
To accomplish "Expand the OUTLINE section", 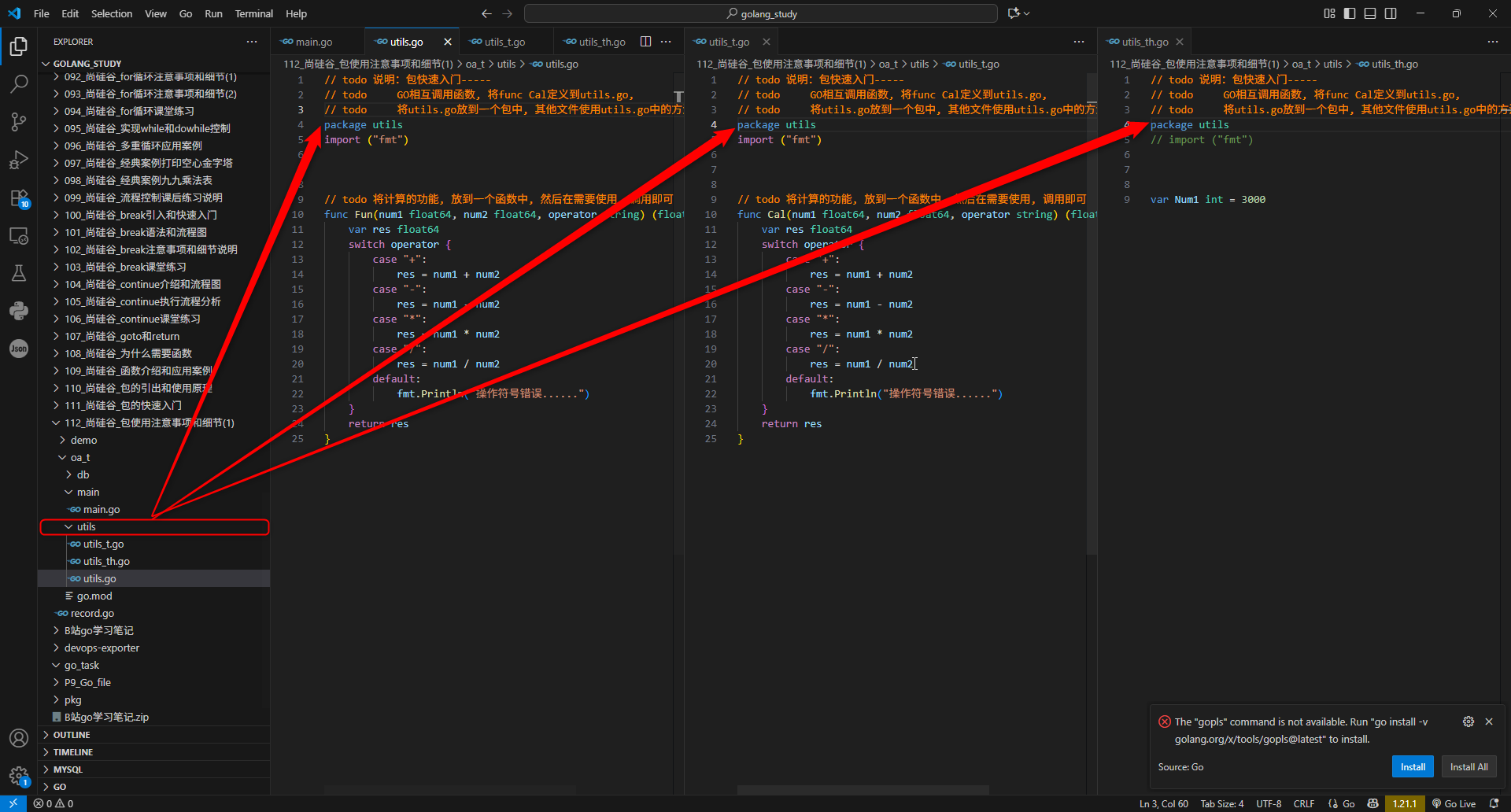I will point(154,735).
